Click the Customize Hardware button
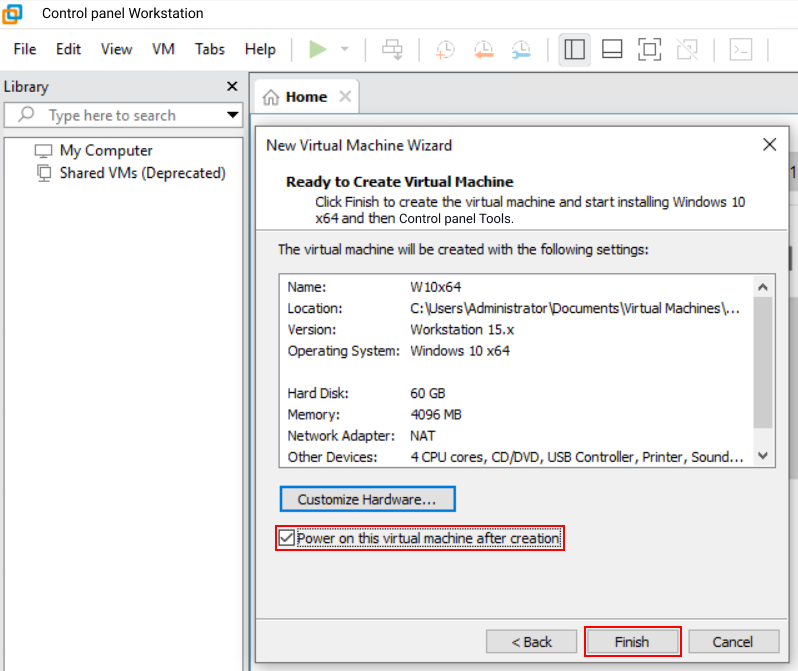 (x=367, y=498)
